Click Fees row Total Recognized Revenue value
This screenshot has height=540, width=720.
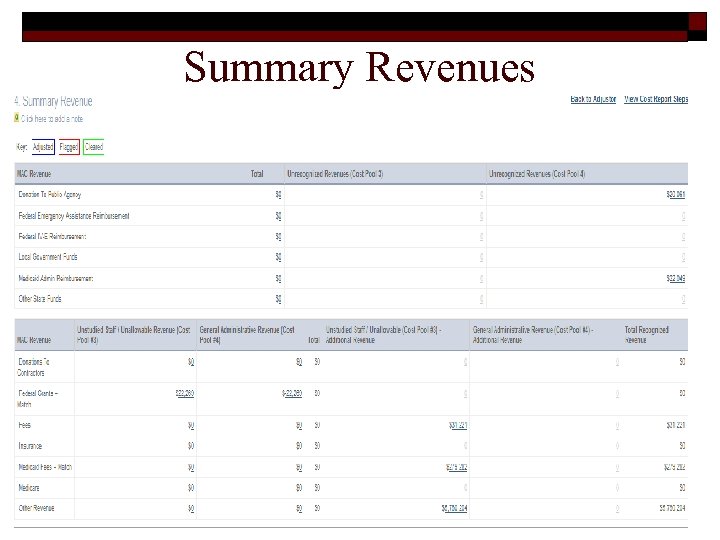point(675,426)
